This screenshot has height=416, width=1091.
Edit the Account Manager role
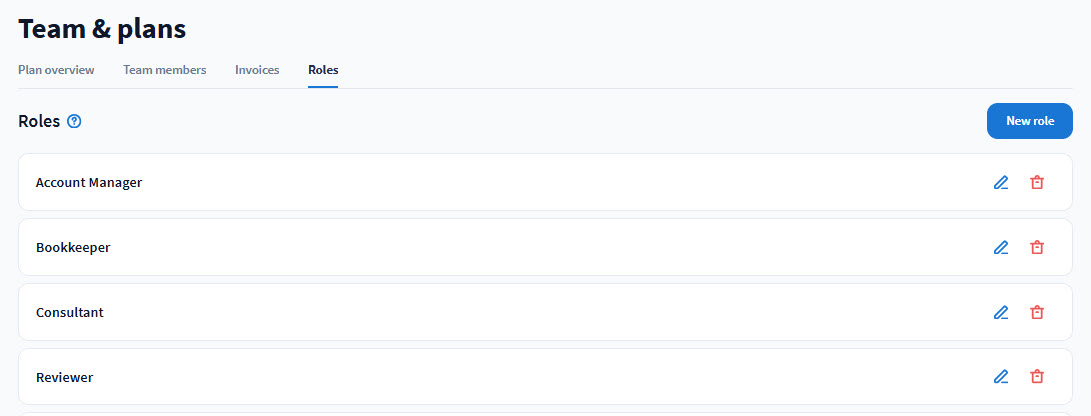point(1001,183)
